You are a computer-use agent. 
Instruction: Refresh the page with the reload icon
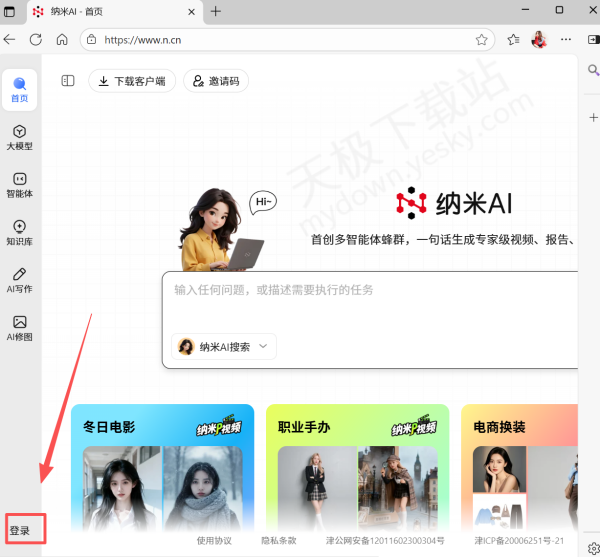coord(36,40)
